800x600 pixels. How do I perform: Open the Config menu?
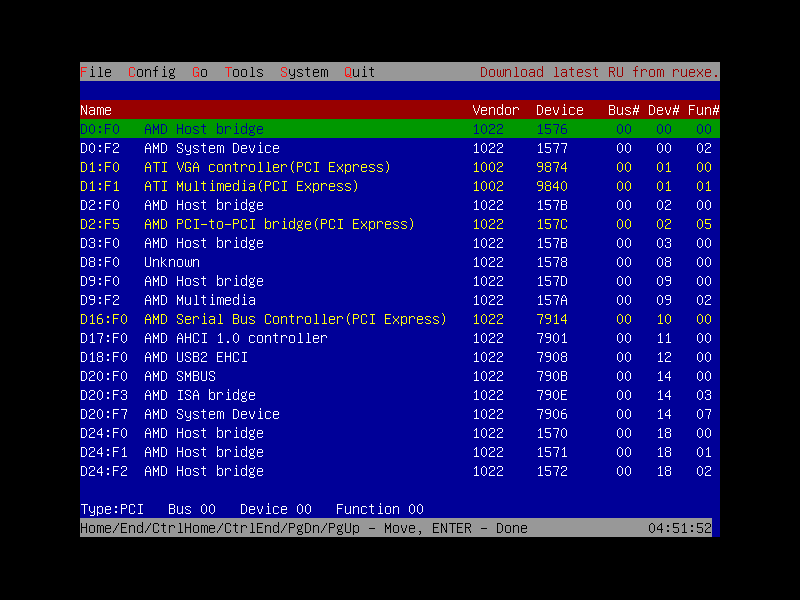coord(152,72)
